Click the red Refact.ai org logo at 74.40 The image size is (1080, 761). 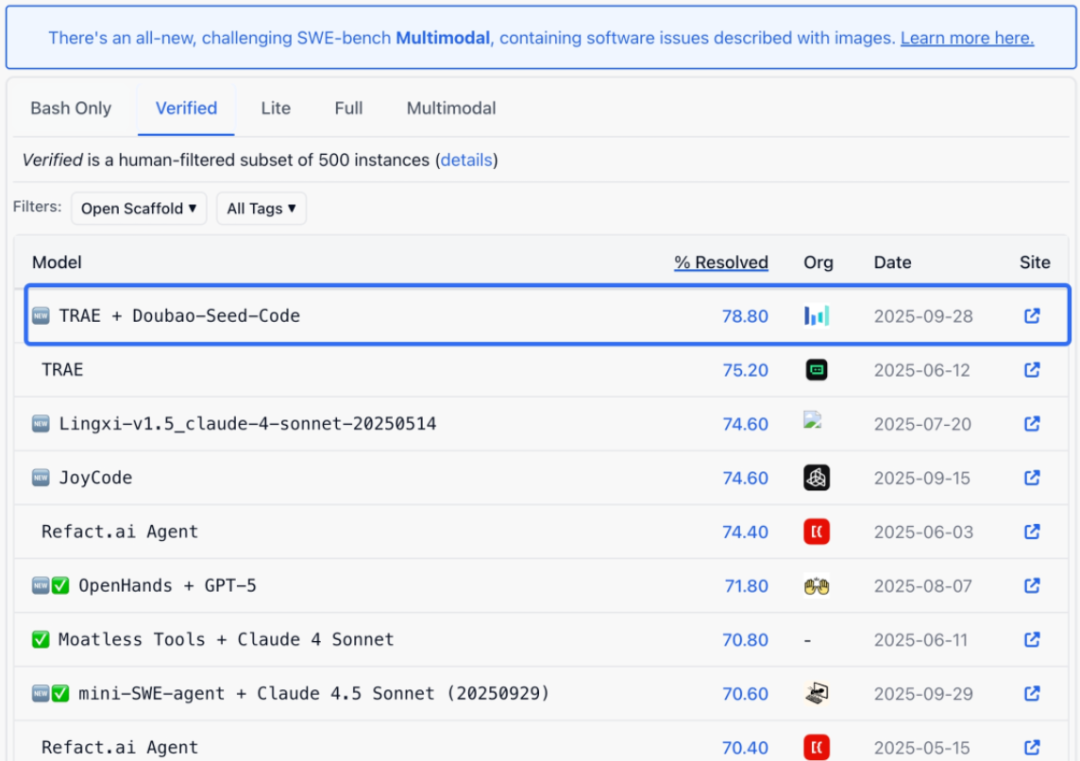(817, 532)
